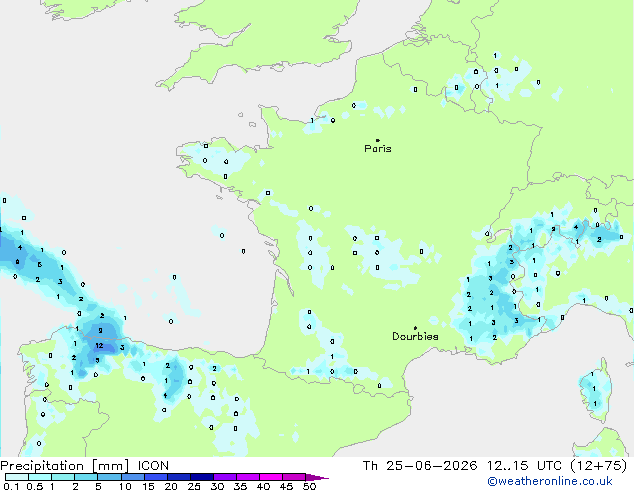Click the 40 to 45 mm legend swatch
The width and height of the screenshot is (634, 490).
click(271, 477)
